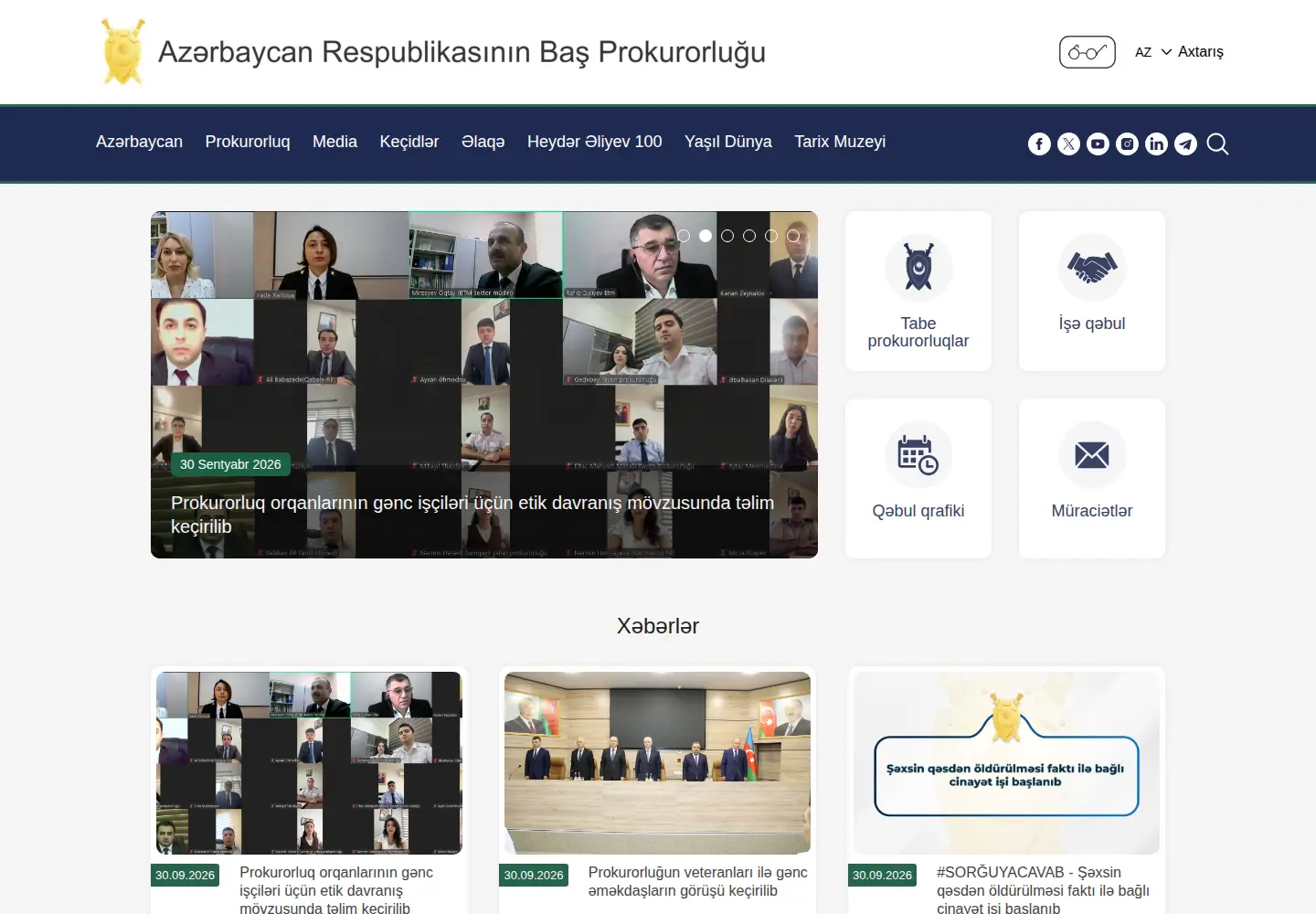Image resolution: width=1316 pixels, height=914 pixels.
Task: Open the Telegram channel icon
Action: coord(1185,143)
